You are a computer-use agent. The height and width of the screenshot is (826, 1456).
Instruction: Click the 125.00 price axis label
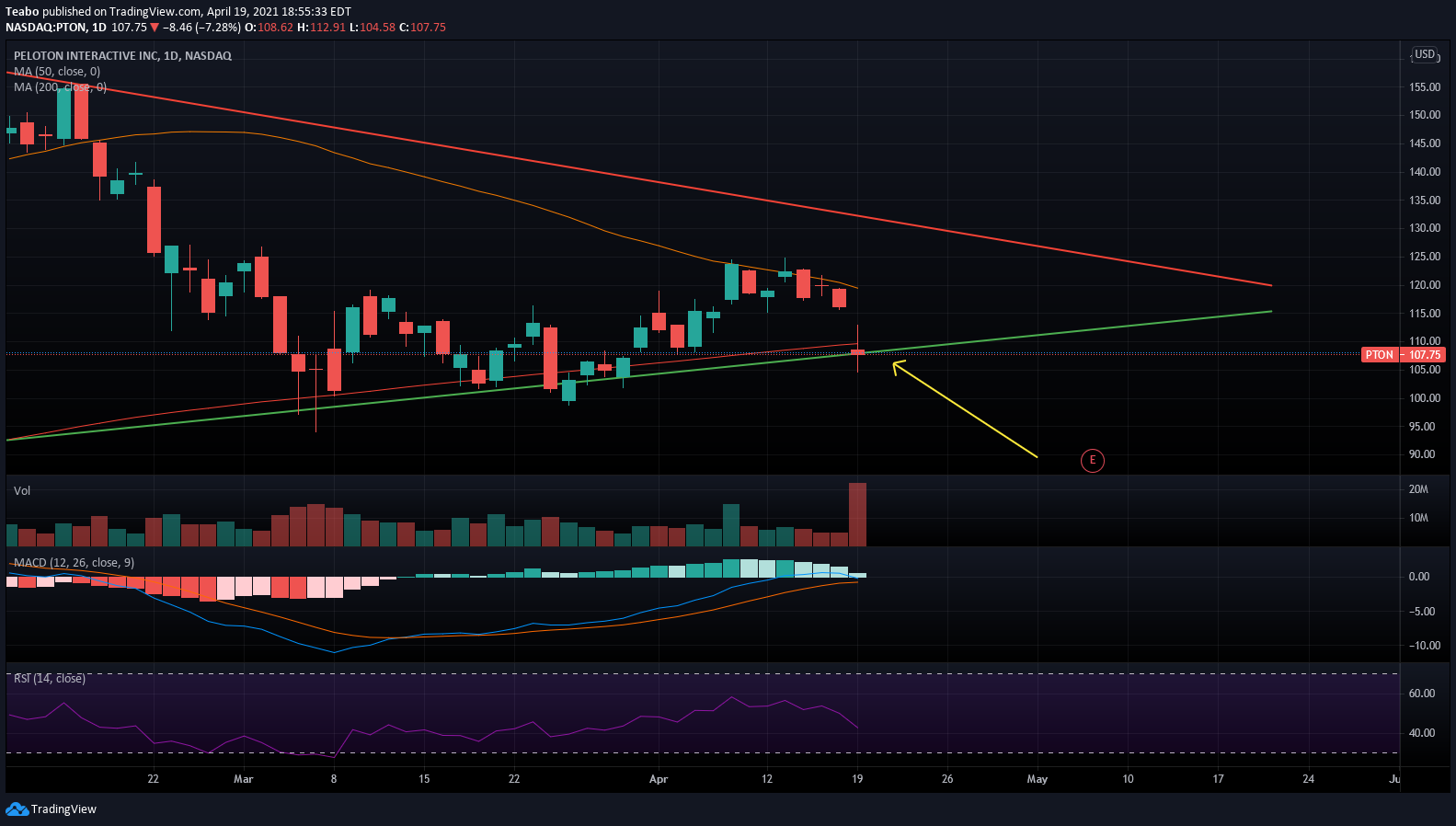pyautogui.click(x=1425, y=257)
